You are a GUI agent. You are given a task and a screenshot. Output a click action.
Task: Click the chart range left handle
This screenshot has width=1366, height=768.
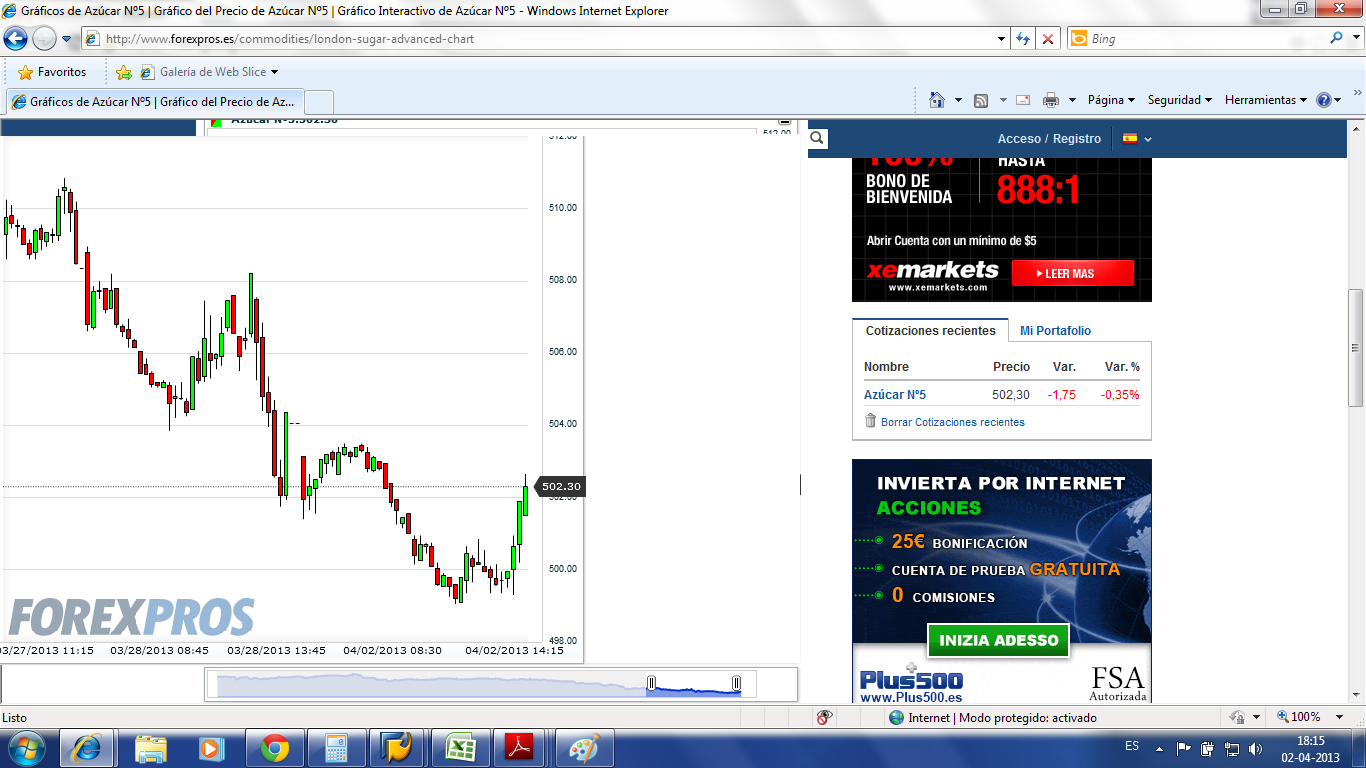point(651,683)
